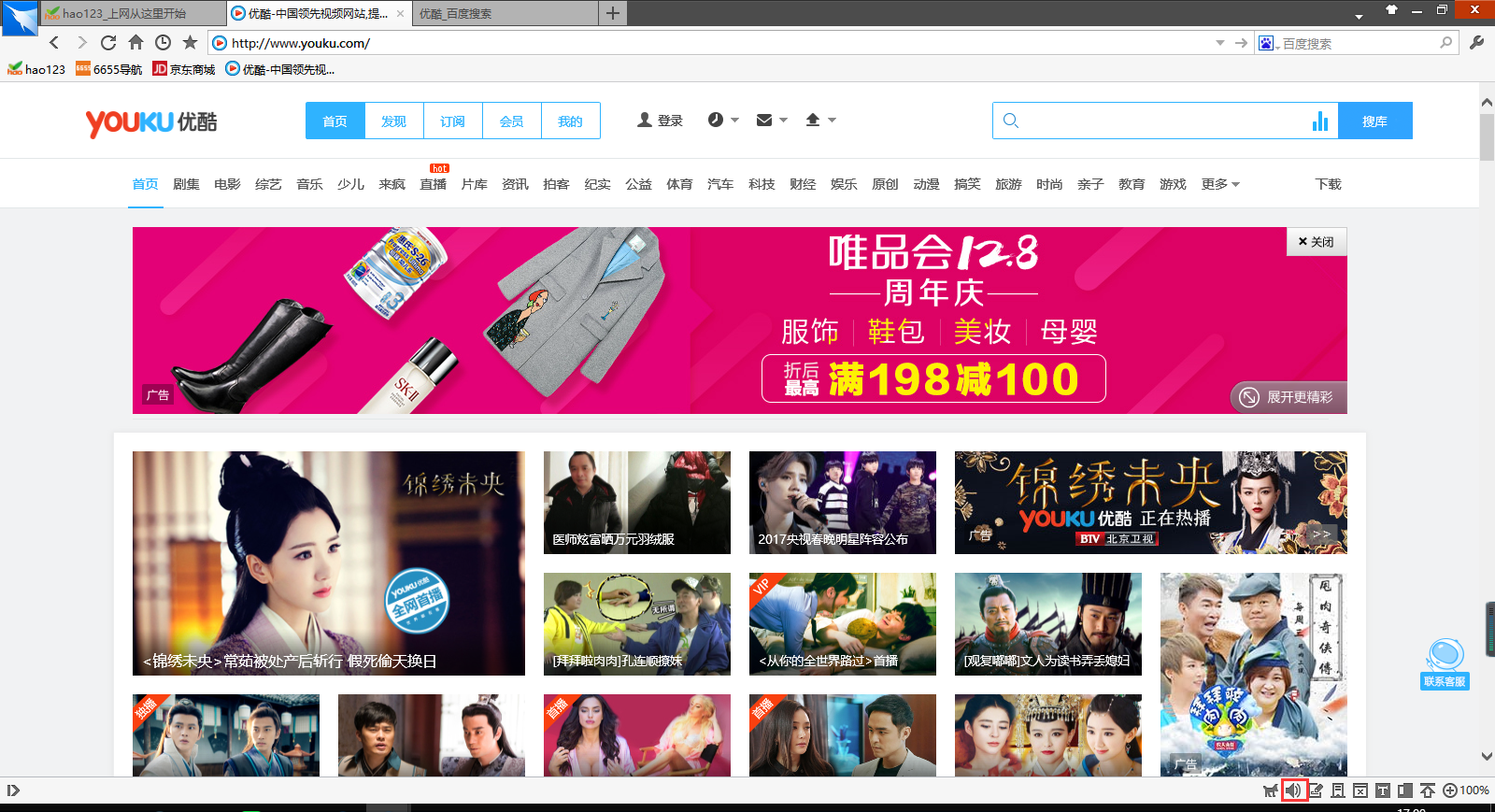Expand the 更多 channel dropdown
The height and width of the screenshot is (812, 1495).
(x=1220, y=184)
